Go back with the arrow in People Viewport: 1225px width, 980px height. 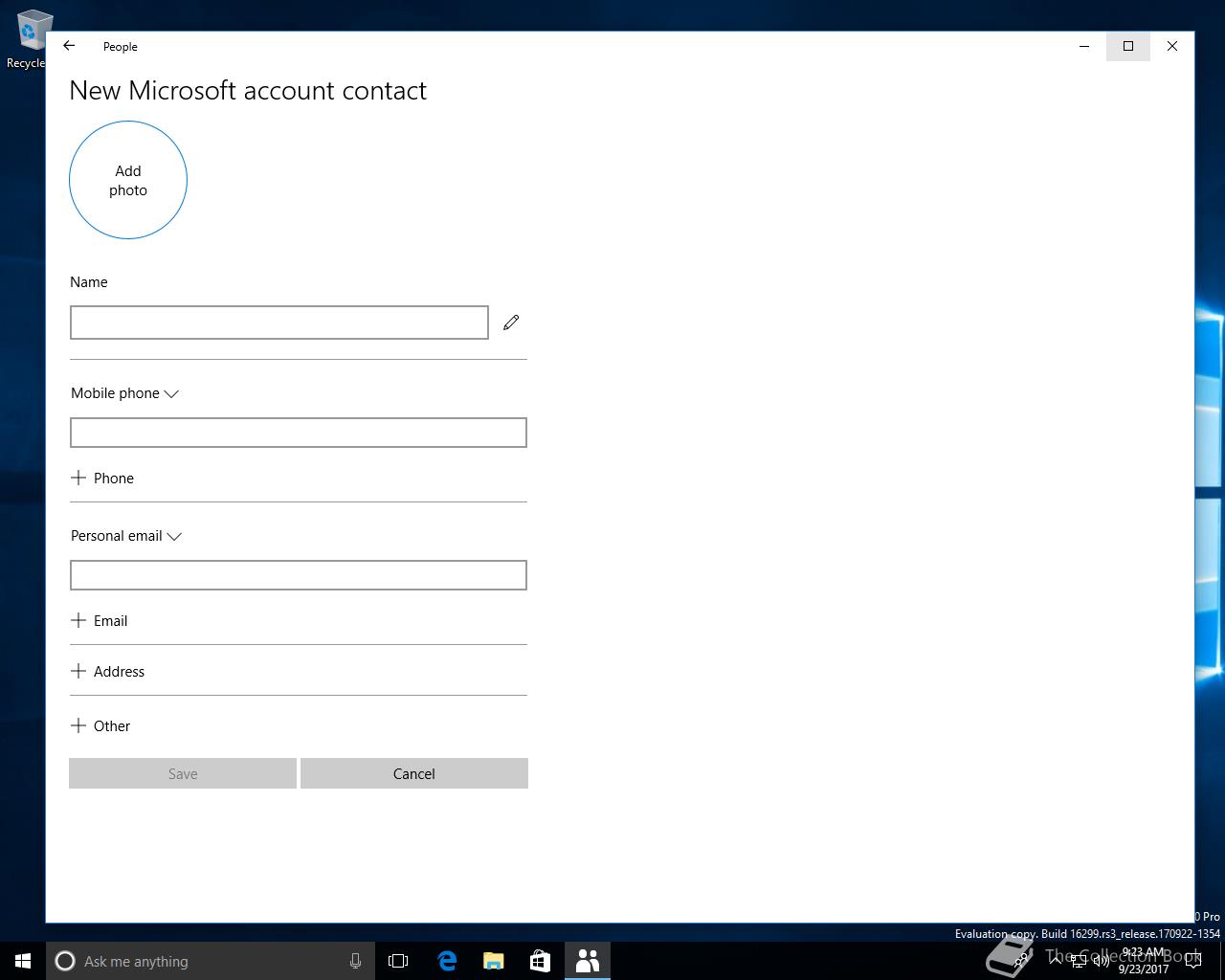69,46
